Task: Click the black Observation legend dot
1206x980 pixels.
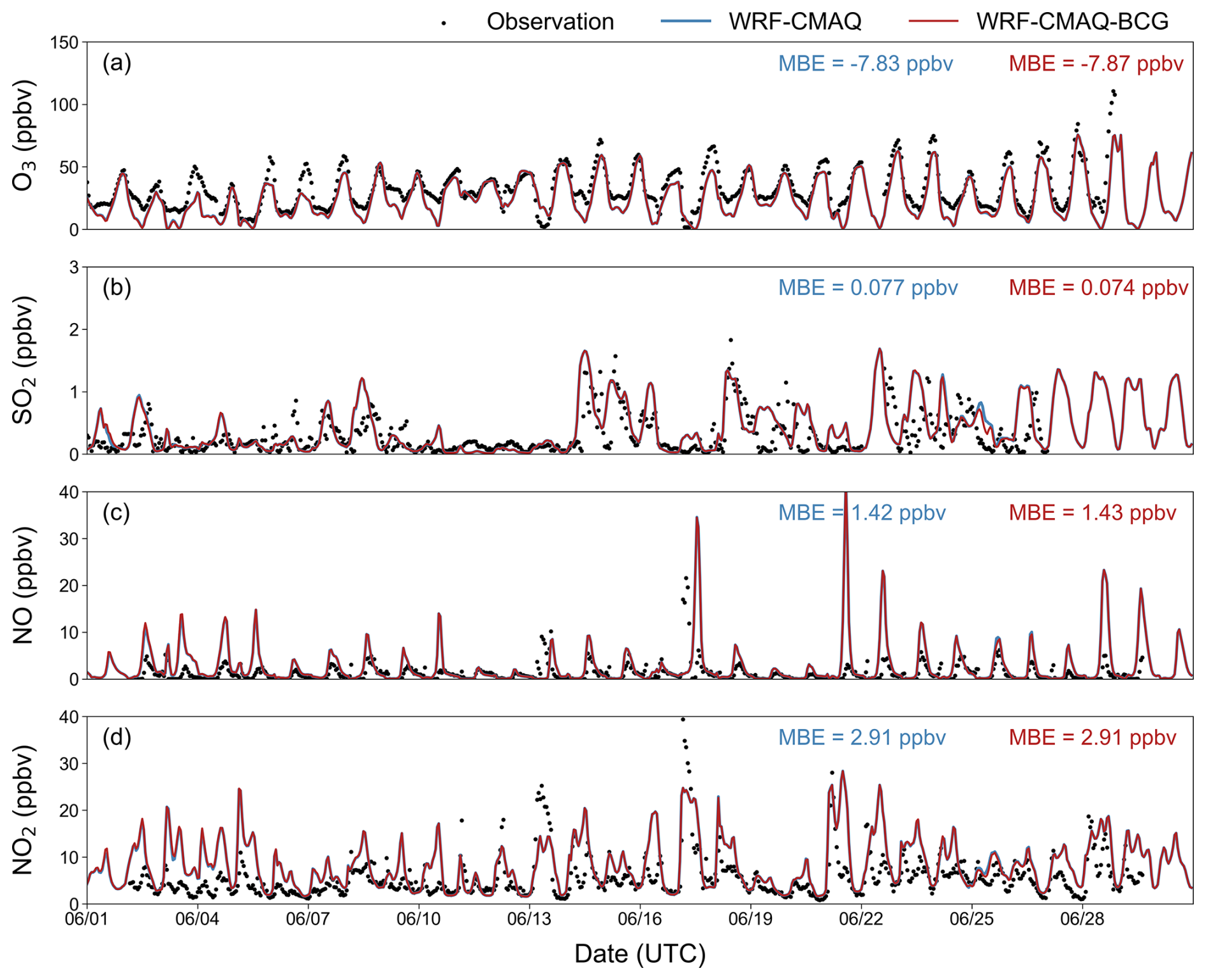Action: tap(444, 24)
